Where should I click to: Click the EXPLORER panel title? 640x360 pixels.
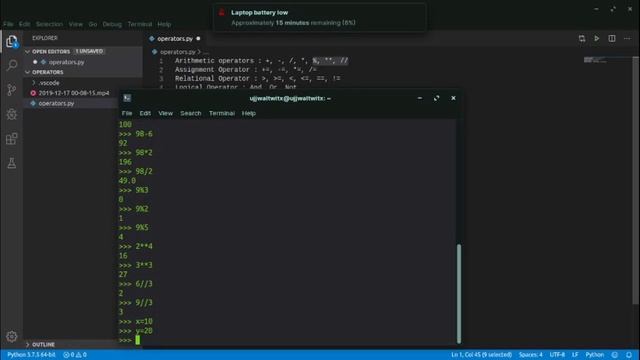point(45,38)
